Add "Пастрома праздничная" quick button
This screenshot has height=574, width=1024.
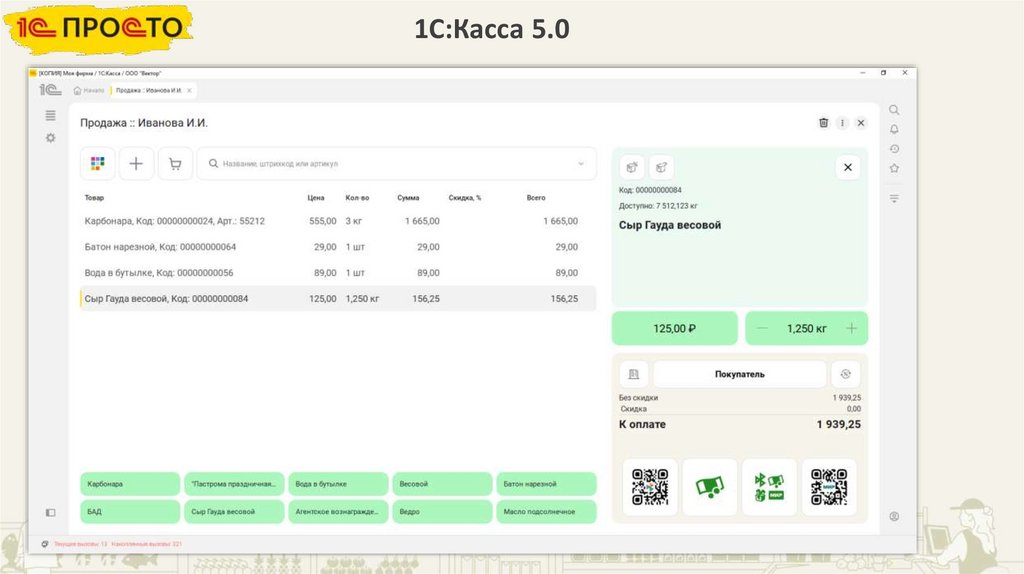[234, 484]
